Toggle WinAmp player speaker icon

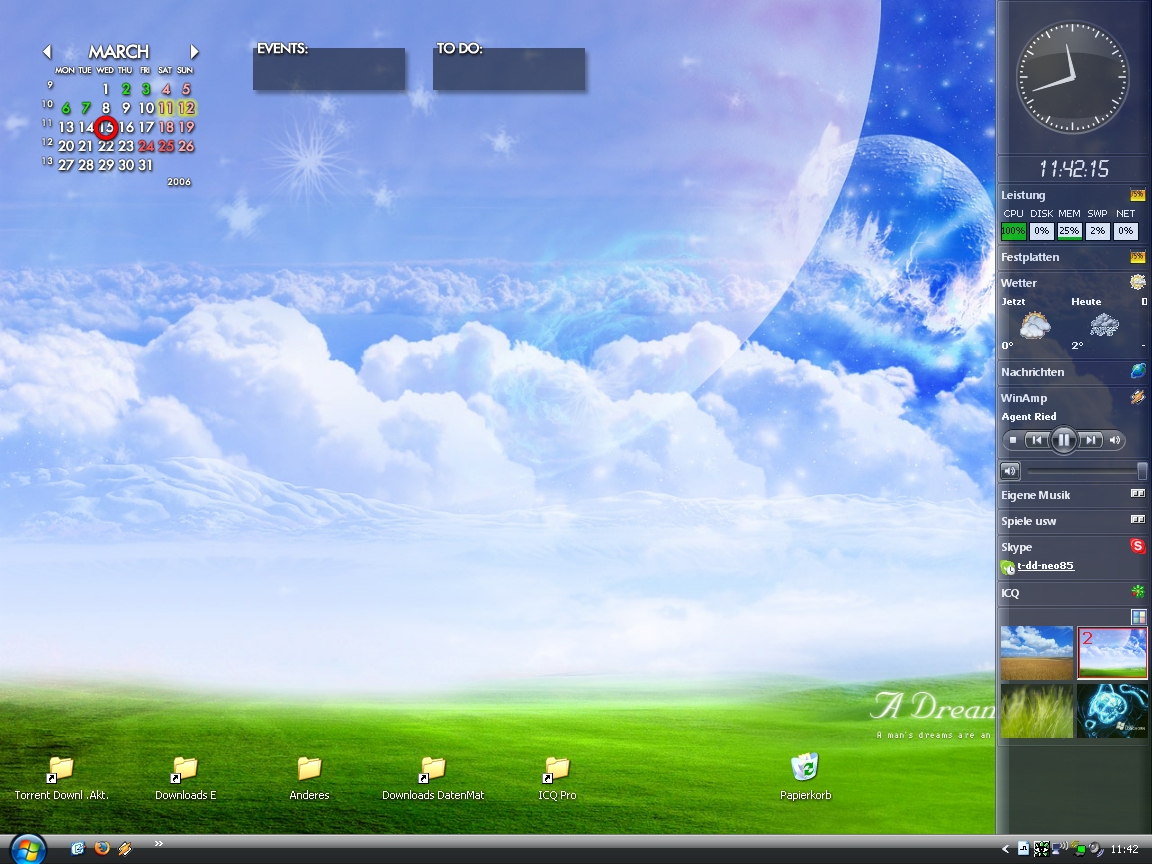pos(1115,440)
